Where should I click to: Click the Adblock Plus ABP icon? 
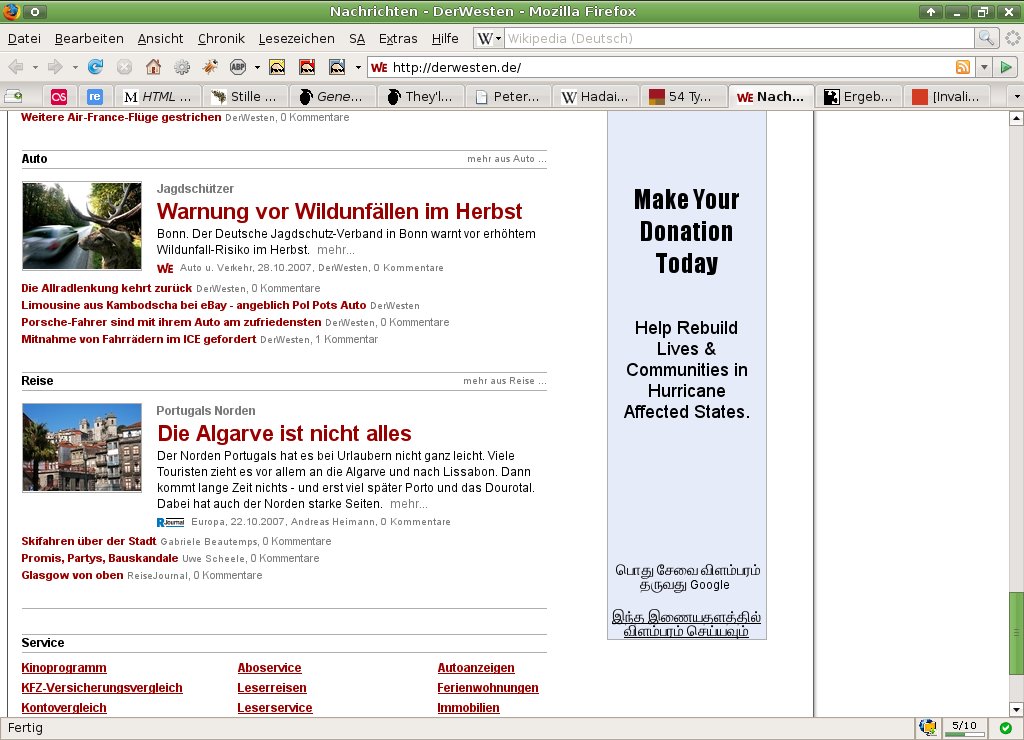tap(238, 67)
